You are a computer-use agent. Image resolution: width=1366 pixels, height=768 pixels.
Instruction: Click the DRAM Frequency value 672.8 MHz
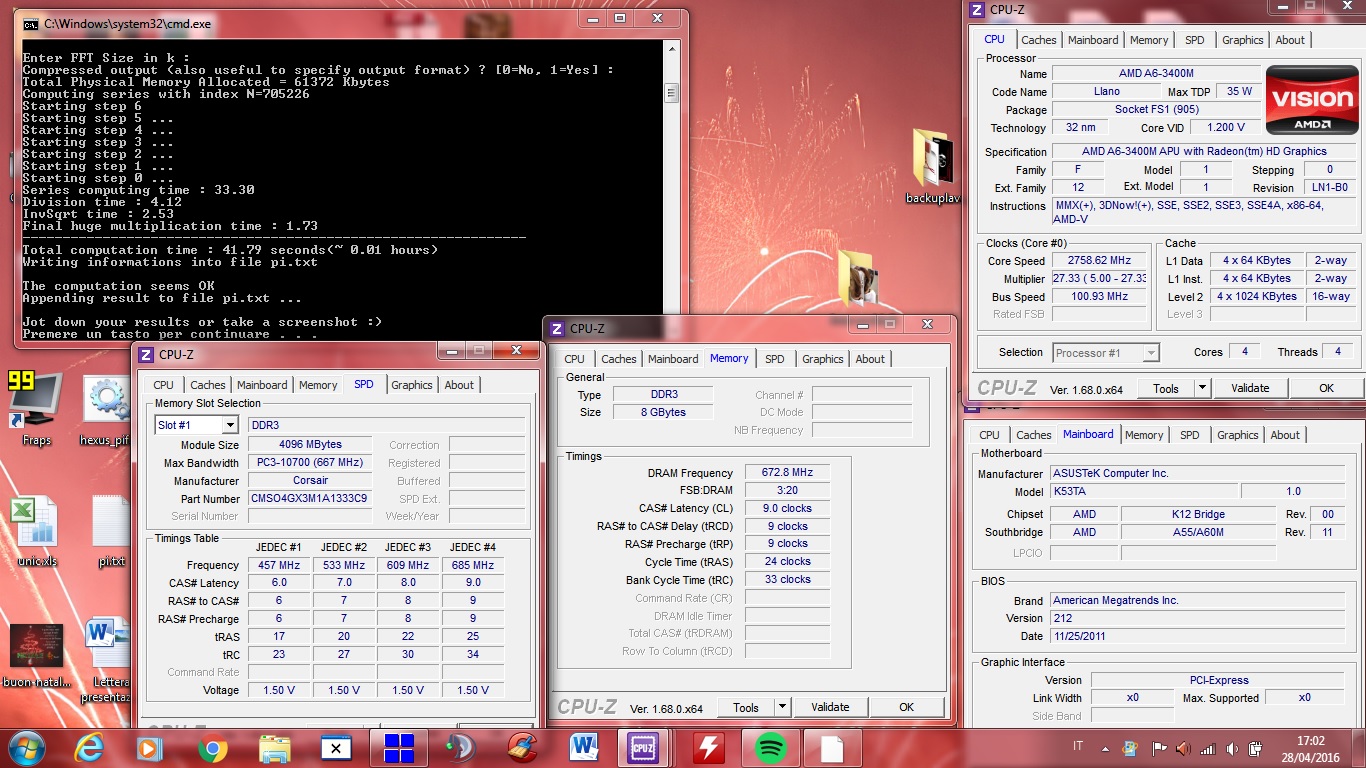tap(787, 473)
